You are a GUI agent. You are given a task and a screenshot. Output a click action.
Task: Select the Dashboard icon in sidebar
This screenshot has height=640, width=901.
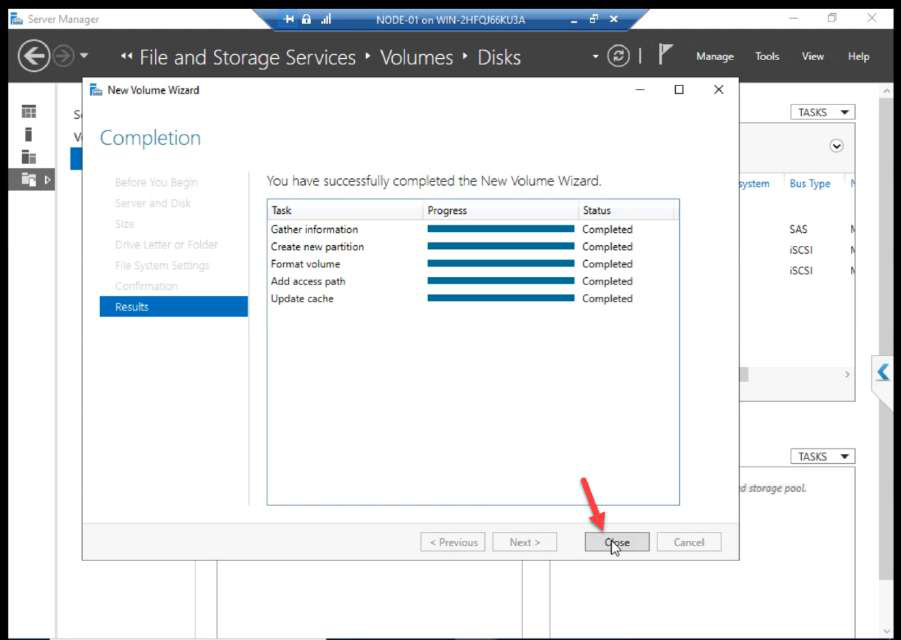[29, 111]
